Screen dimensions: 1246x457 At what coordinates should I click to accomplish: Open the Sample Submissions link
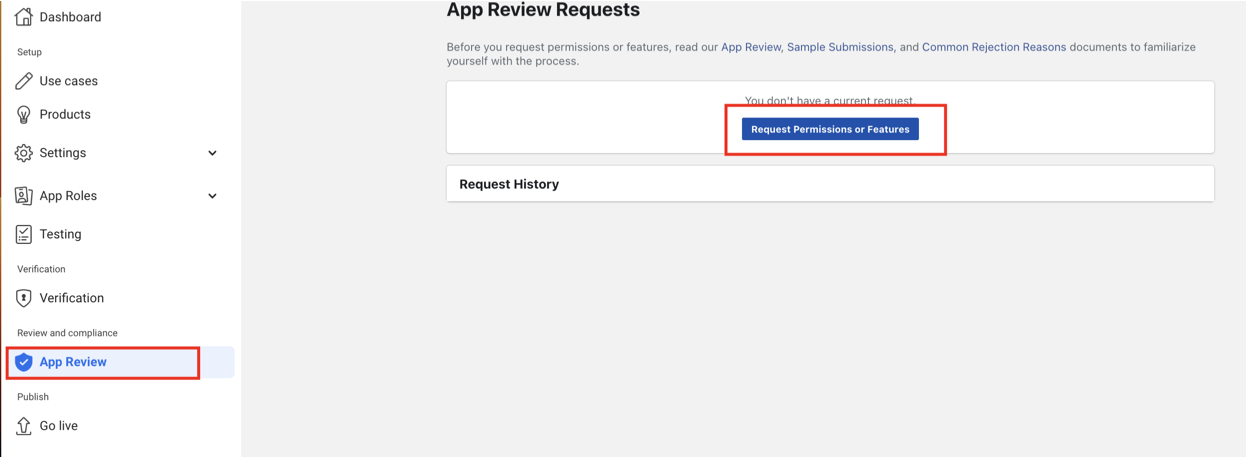(x=840, y=47)
